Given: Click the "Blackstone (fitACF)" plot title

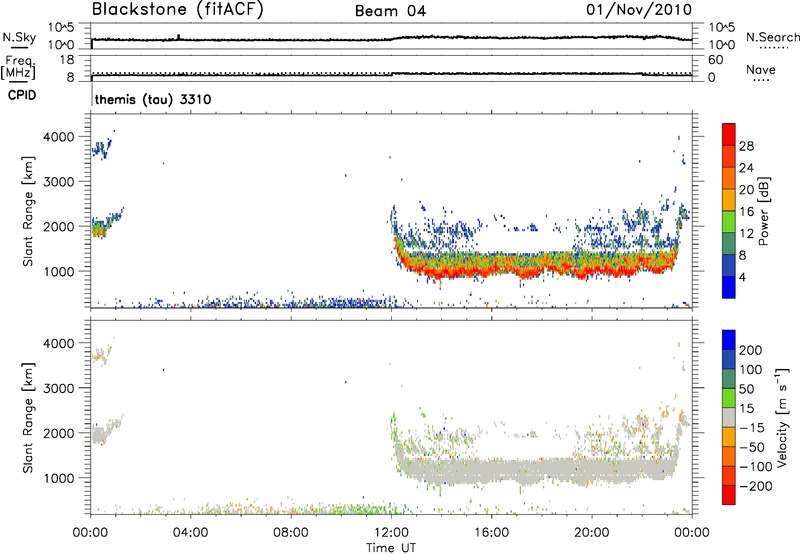Looking at the screenshot, I should click(178, 9).
